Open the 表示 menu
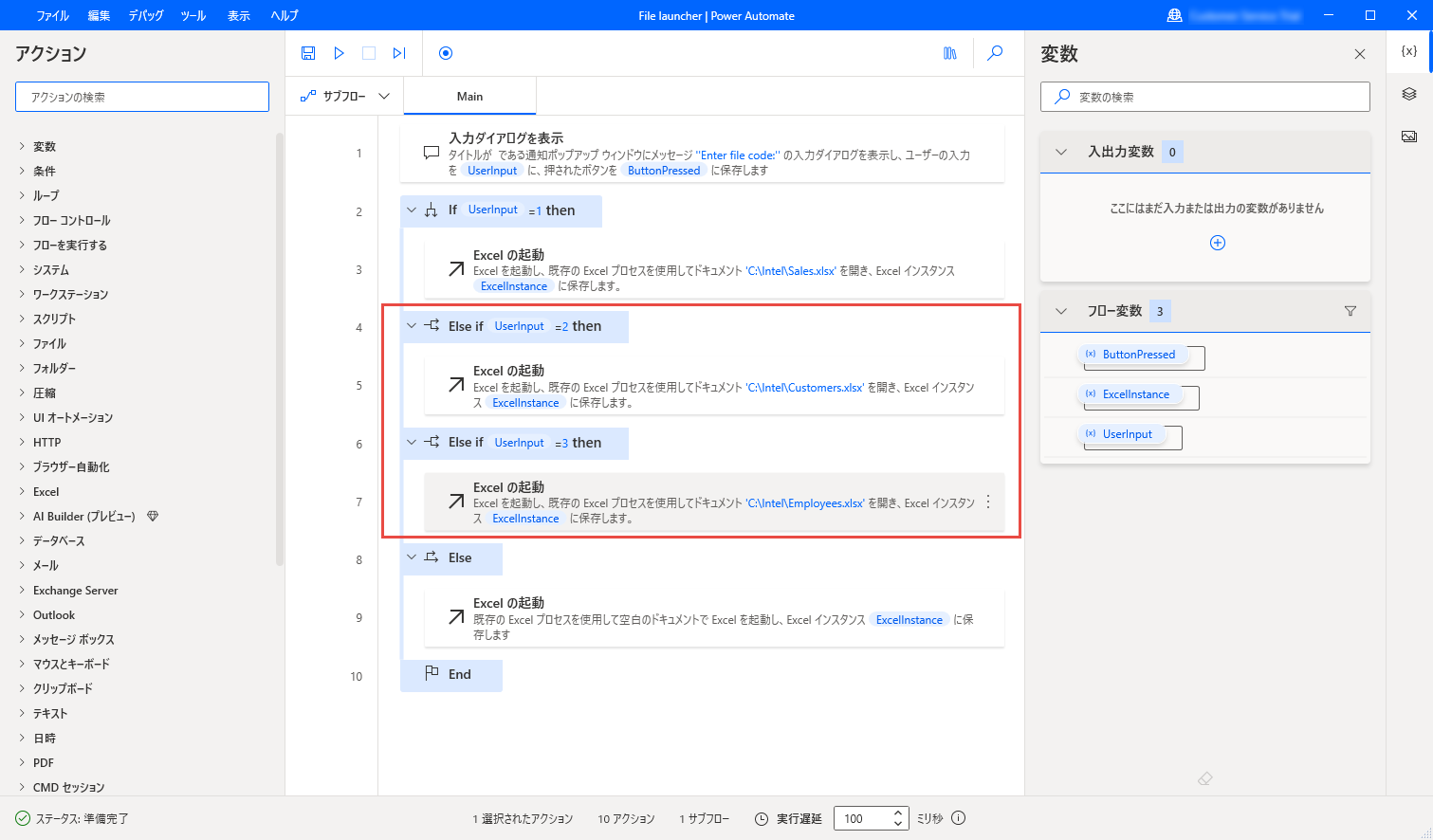 click(x=239, y=15)
